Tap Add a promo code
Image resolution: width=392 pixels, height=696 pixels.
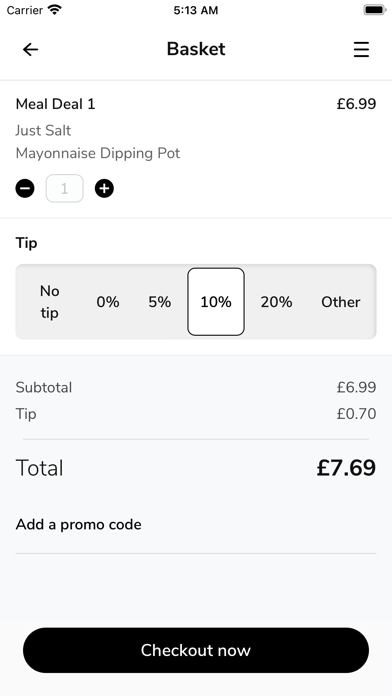(79, 524)
